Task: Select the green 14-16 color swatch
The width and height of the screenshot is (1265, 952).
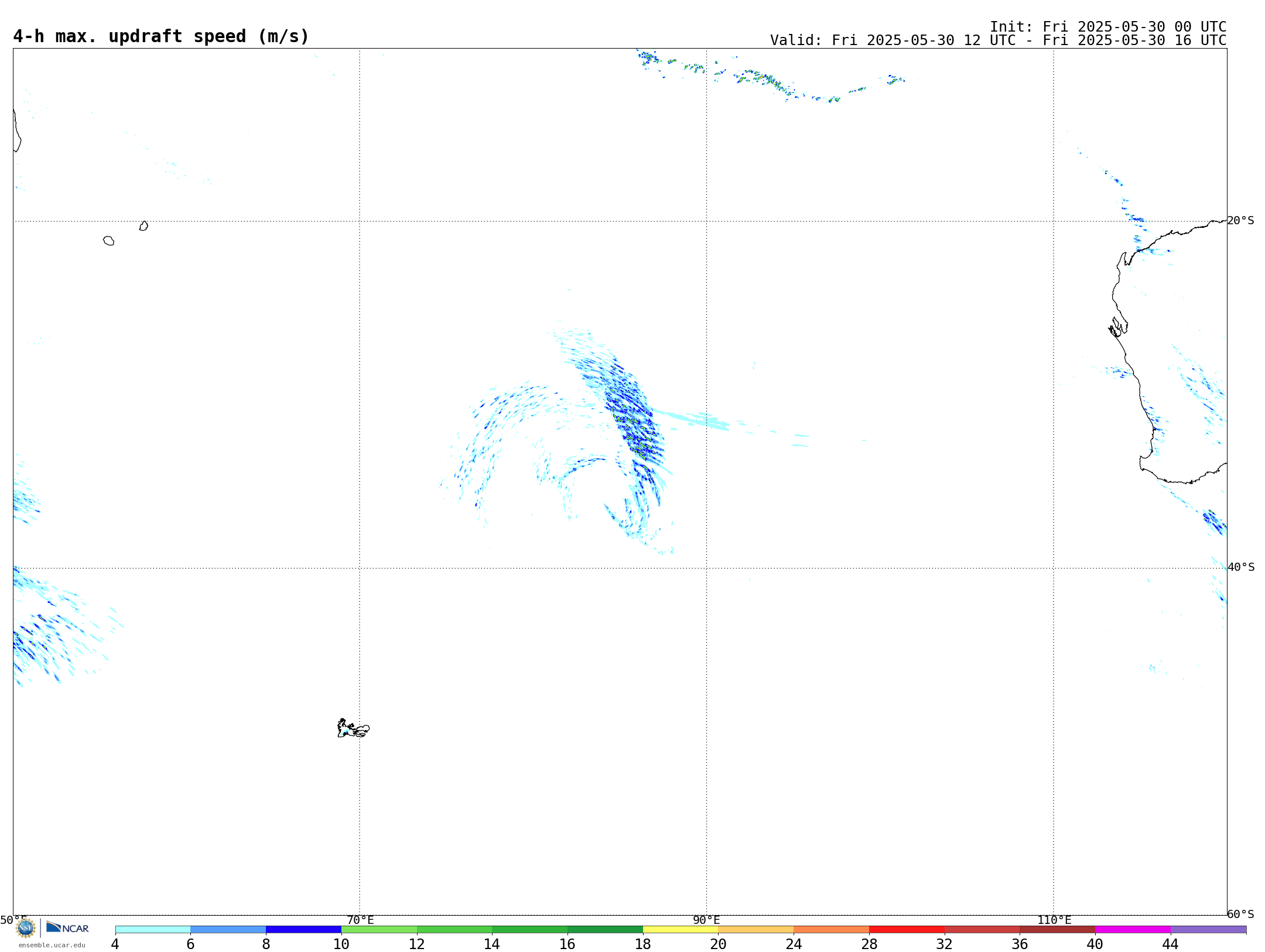Action: [529, 929]
